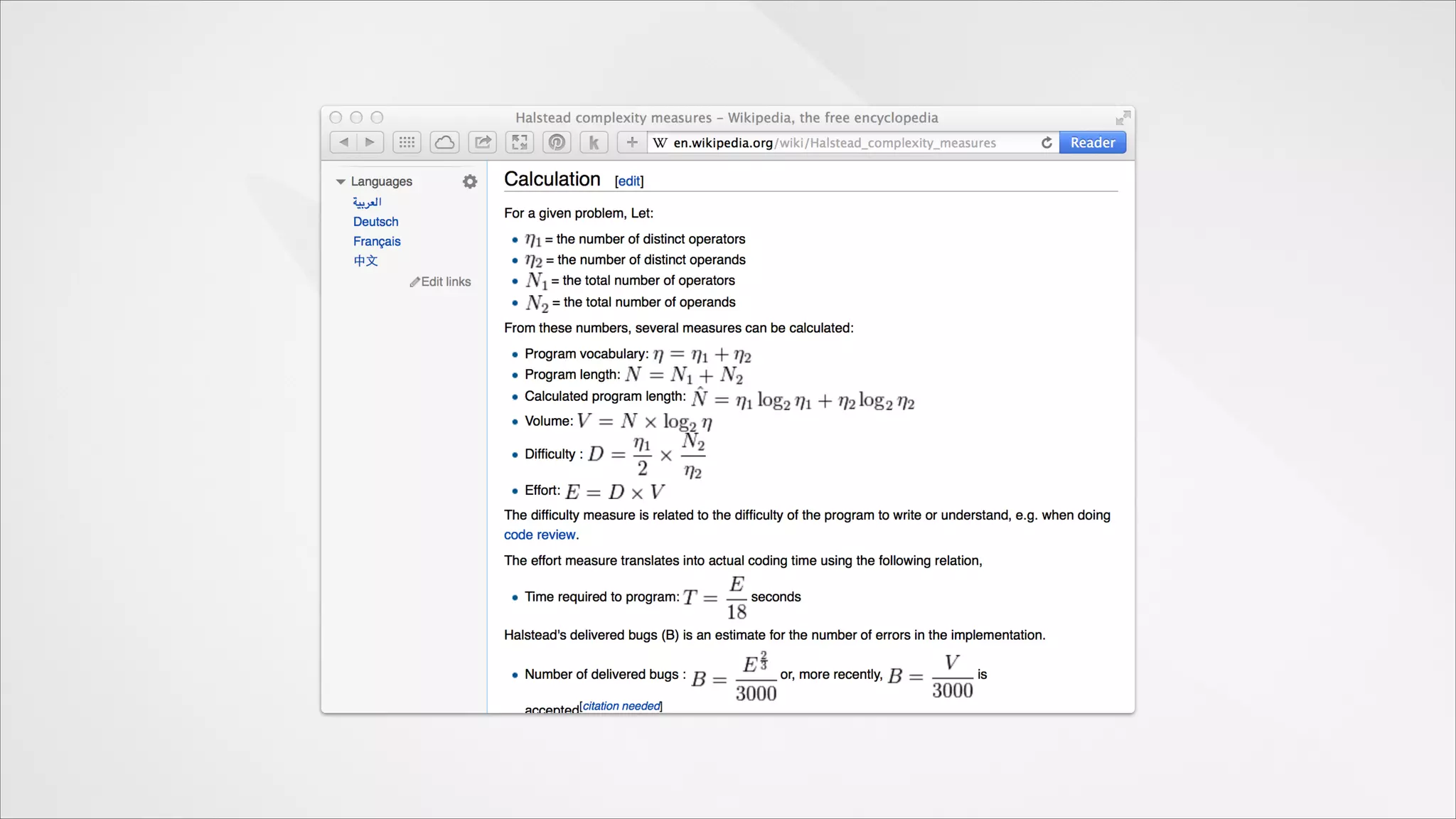Open the citation needed note
1456x819 pixels.
click(621, 706)
